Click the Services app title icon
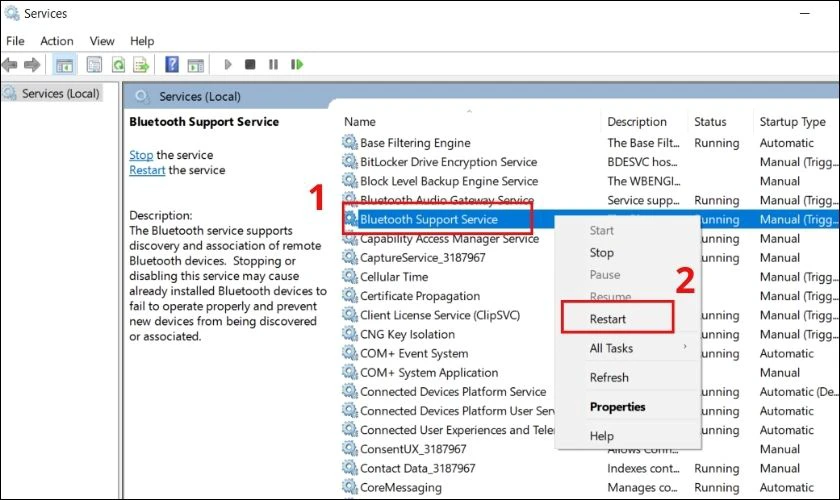Image resolution: width=840 pixels, height=500 pixels. (12, 13)
